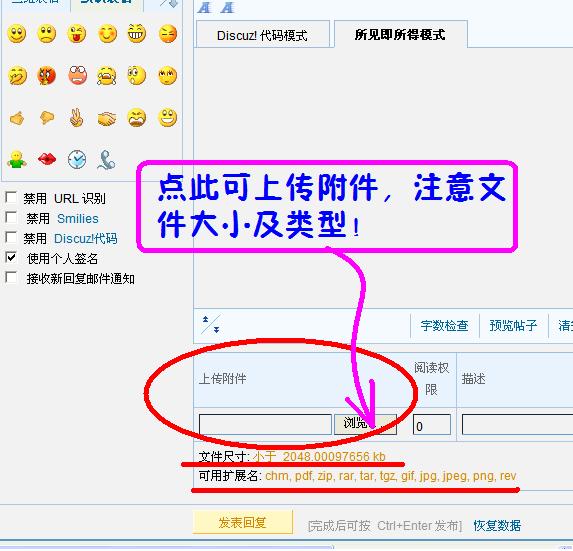Check the disable URL recognition box
Image resolution: width=573 pixels, height=551 pixels.
[11, 198]
